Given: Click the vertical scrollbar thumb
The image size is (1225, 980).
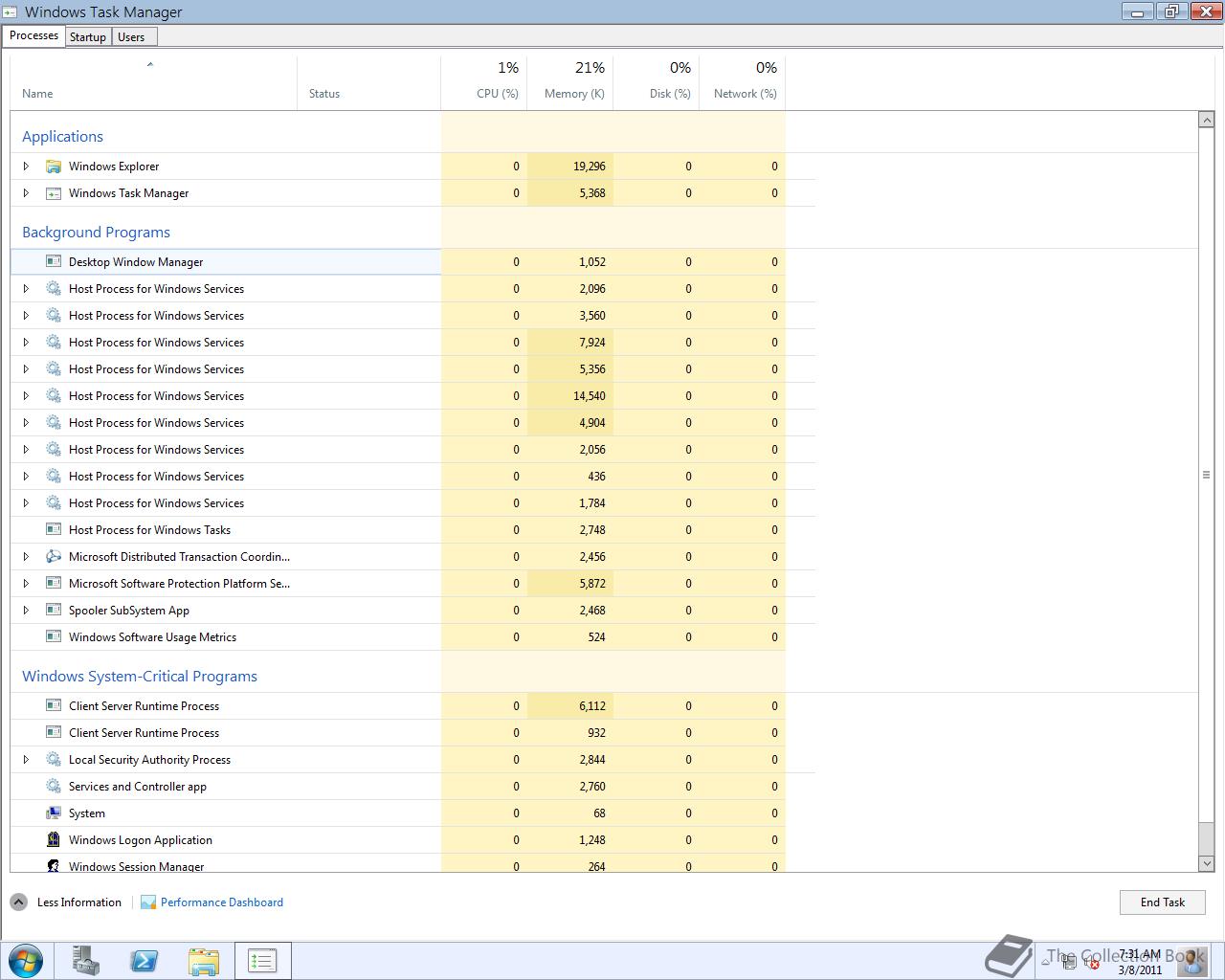Looking at the screenshot, I should pos(1206,475).
